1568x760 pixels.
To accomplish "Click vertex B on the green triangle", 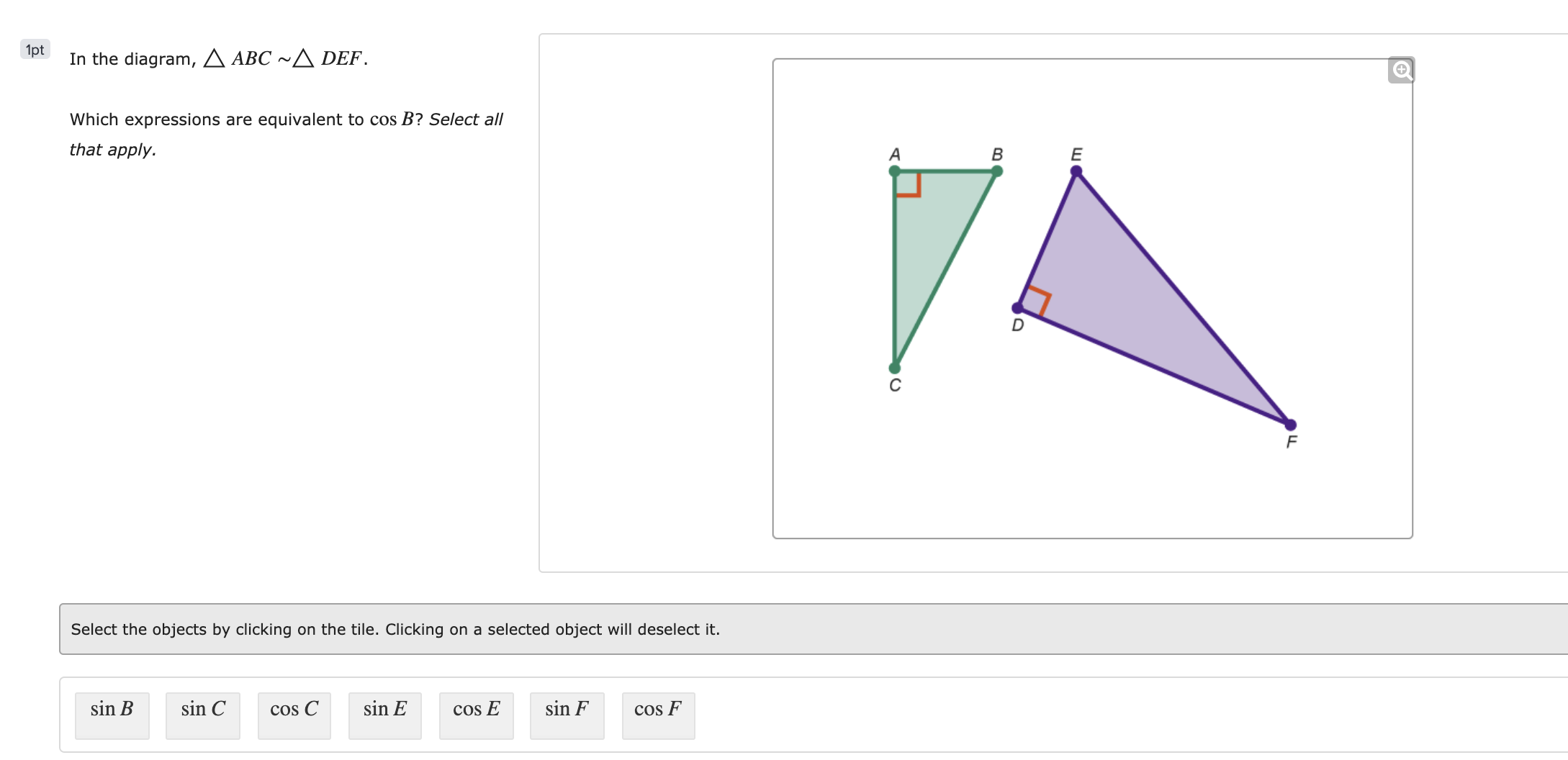I will click(997, 171).
